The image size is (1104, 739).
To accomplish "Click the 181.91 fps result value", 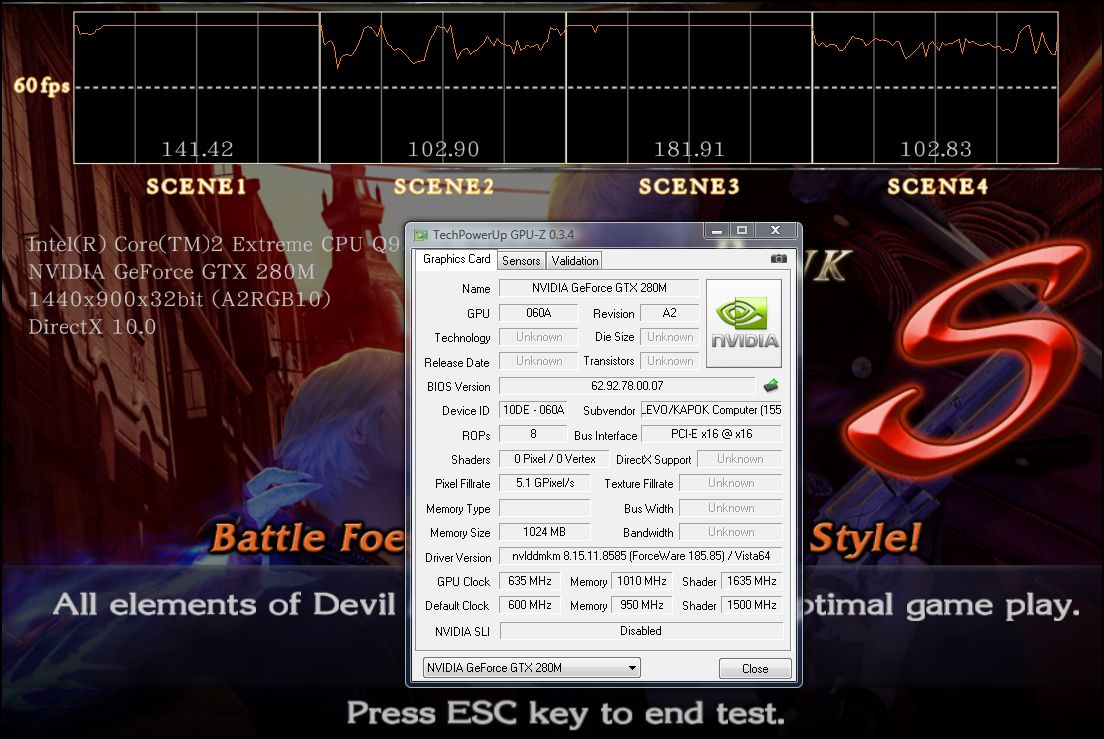I will pos(689,149).
